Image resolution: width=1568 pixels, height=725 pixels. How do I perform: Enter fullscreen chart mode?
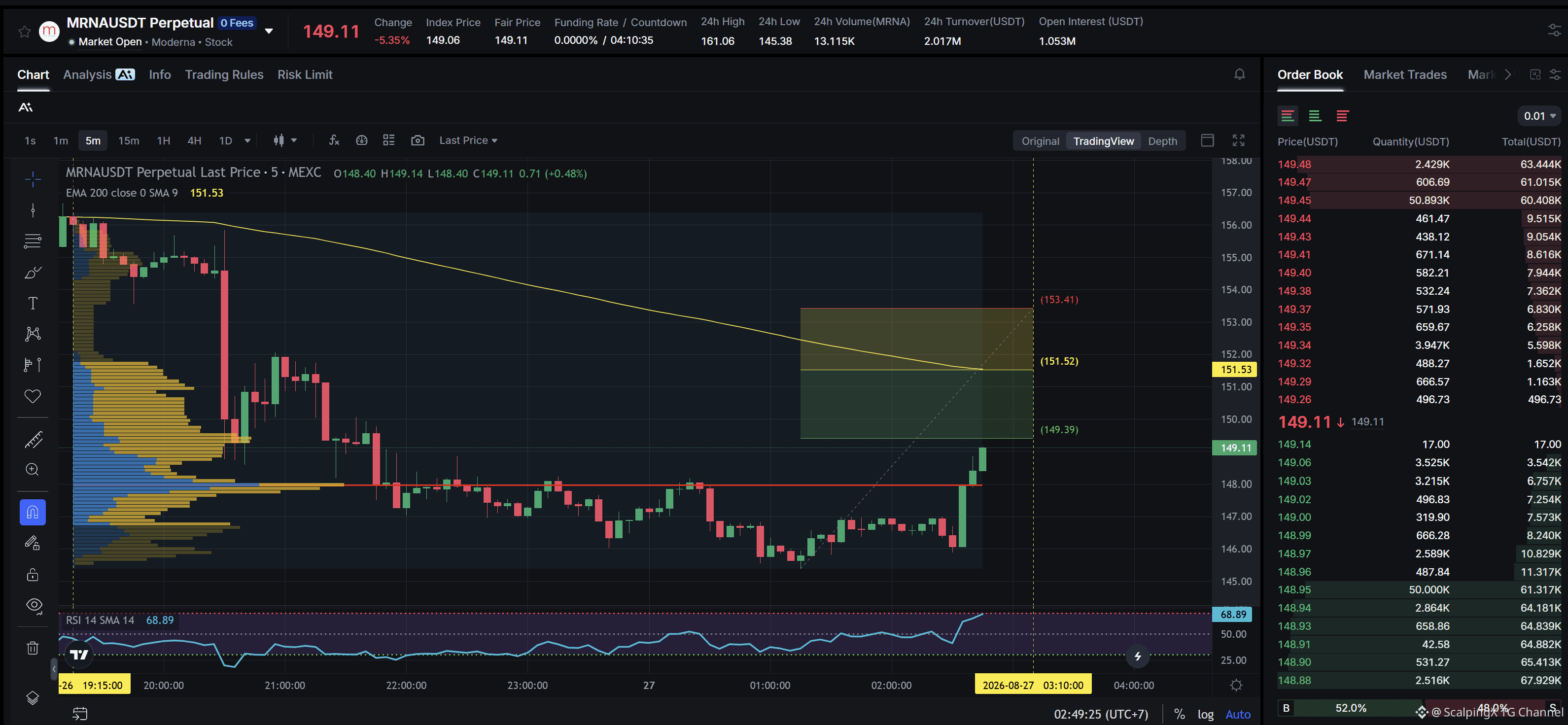pos(1238,140)
